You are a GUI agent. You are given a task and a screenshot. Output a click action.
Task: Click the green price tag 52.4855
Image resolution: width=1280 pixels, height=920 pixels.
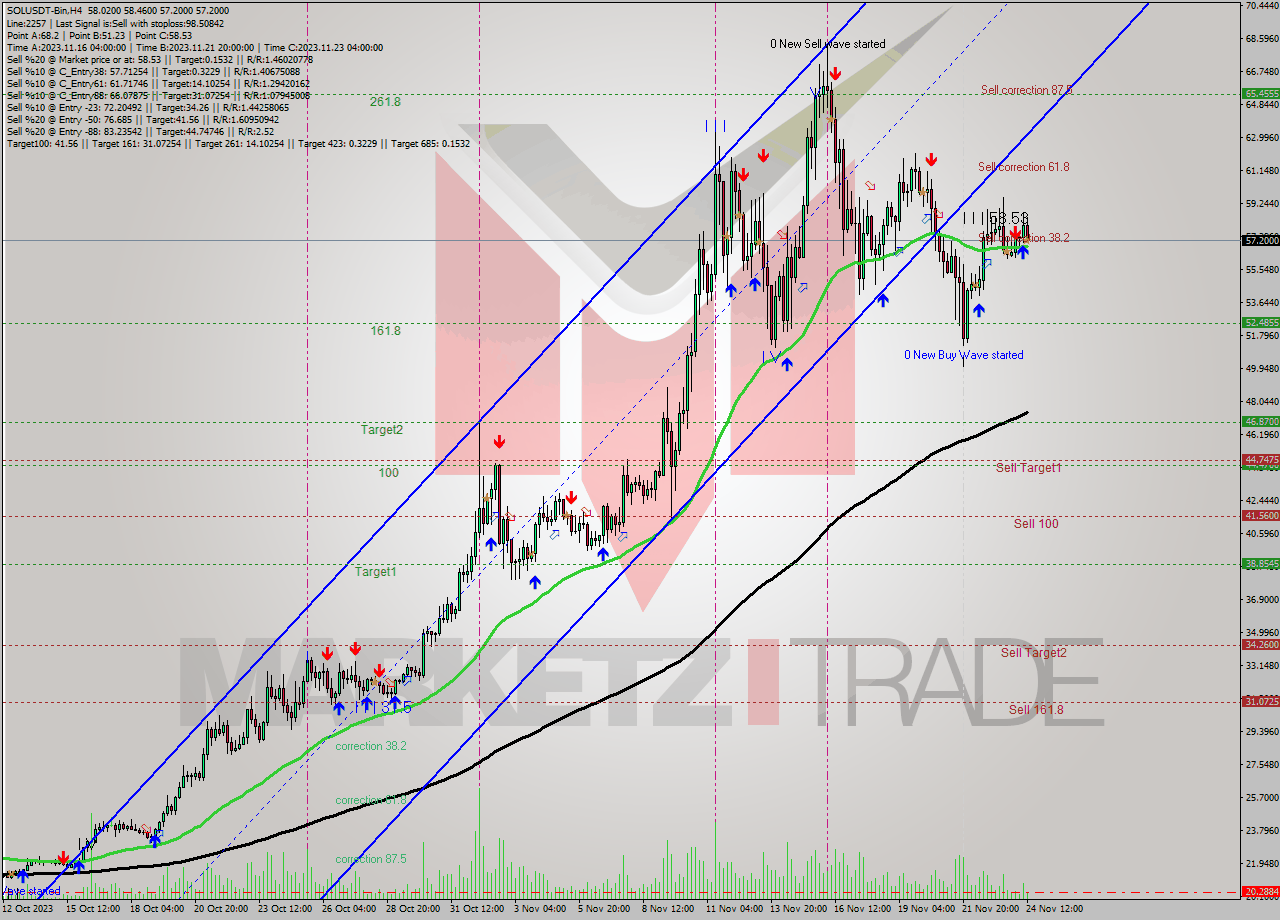click(x=1260, y=322)
